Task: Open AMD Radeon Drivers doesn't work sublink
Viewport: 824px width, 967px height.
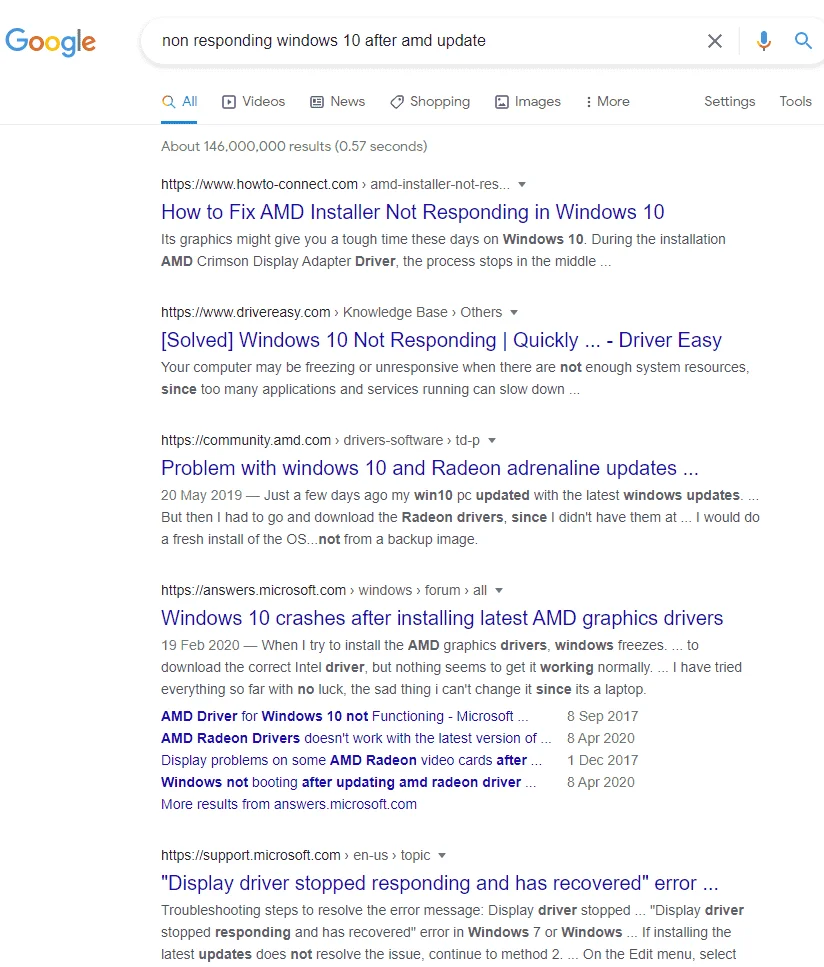Action: [356, 738]
